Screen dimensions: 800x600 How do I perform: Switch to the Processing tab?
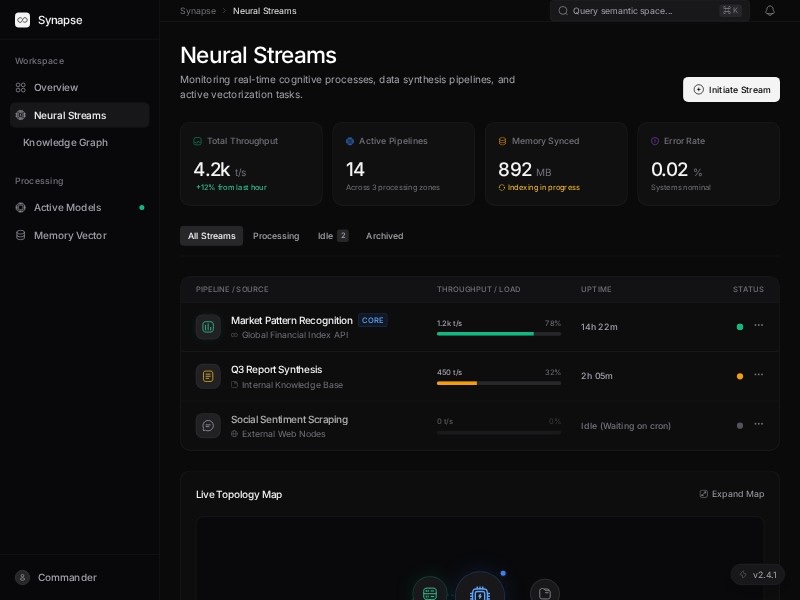276,236
